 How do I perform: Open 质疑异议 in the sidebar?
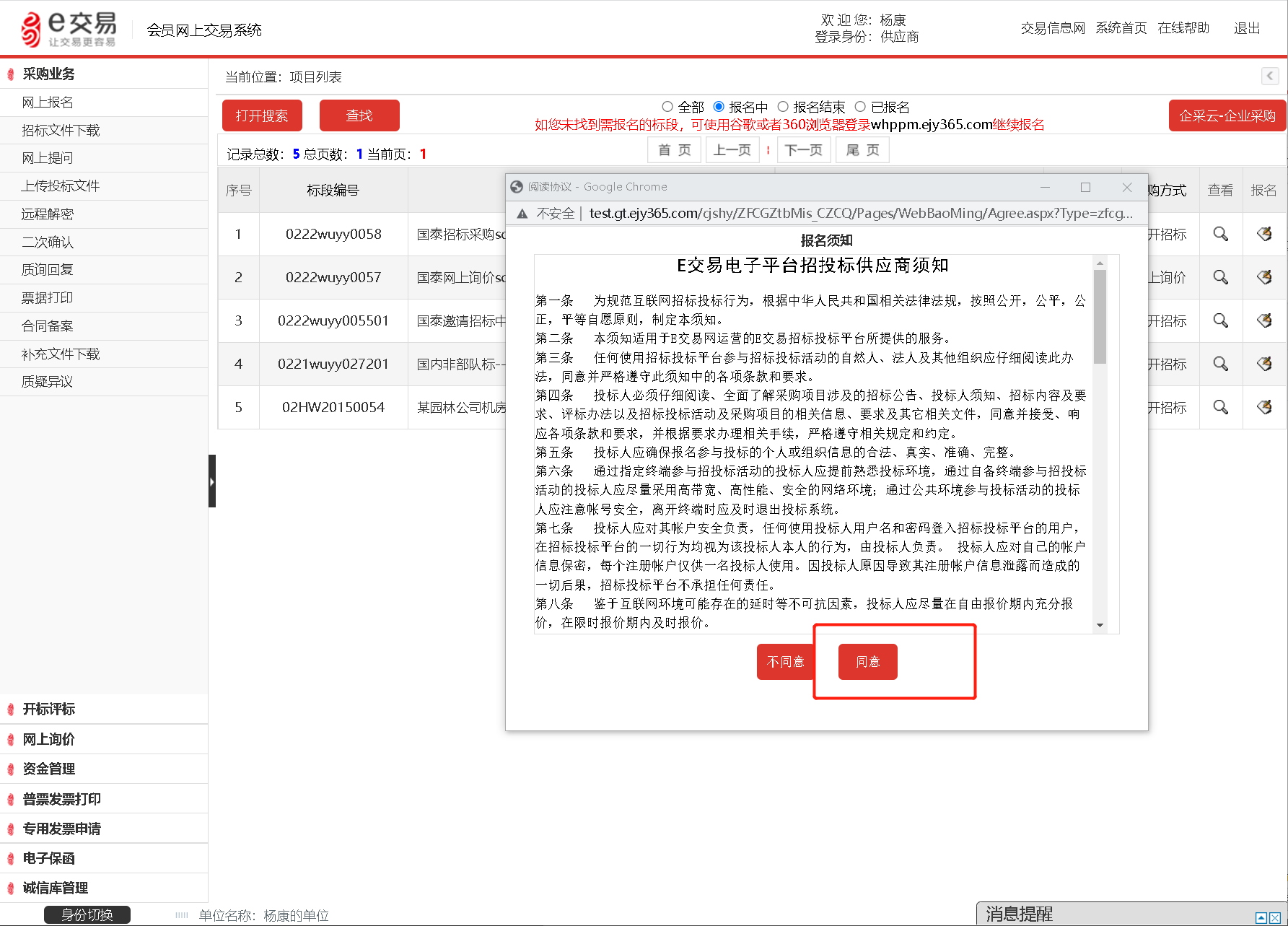(x=104, y=382)
